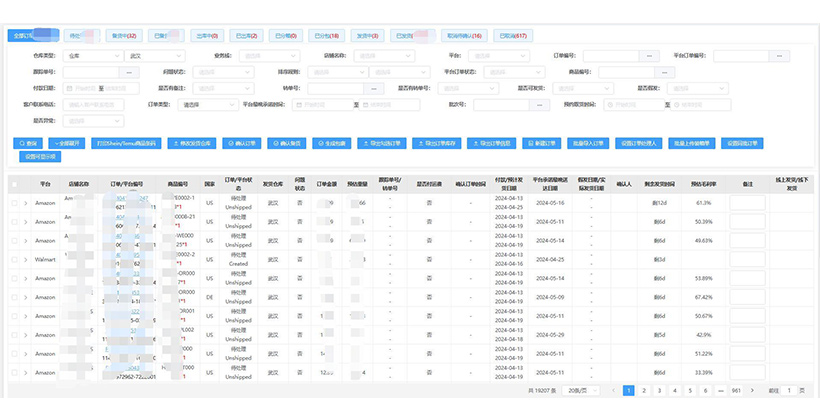The height and width of the screenshot is (419, 820).
Task: Toggle the select-all checkbox in table header
Action: pos(15,185)
